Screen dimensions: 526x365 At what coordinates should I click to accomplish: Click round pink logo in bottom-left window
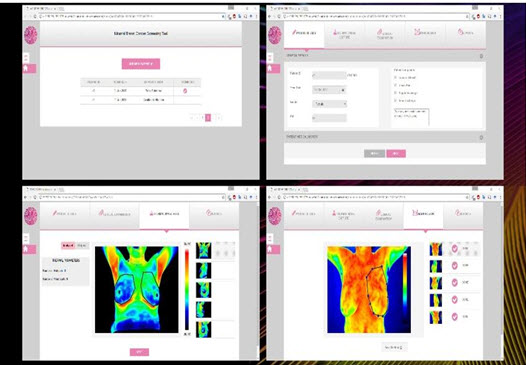point(31,216)
